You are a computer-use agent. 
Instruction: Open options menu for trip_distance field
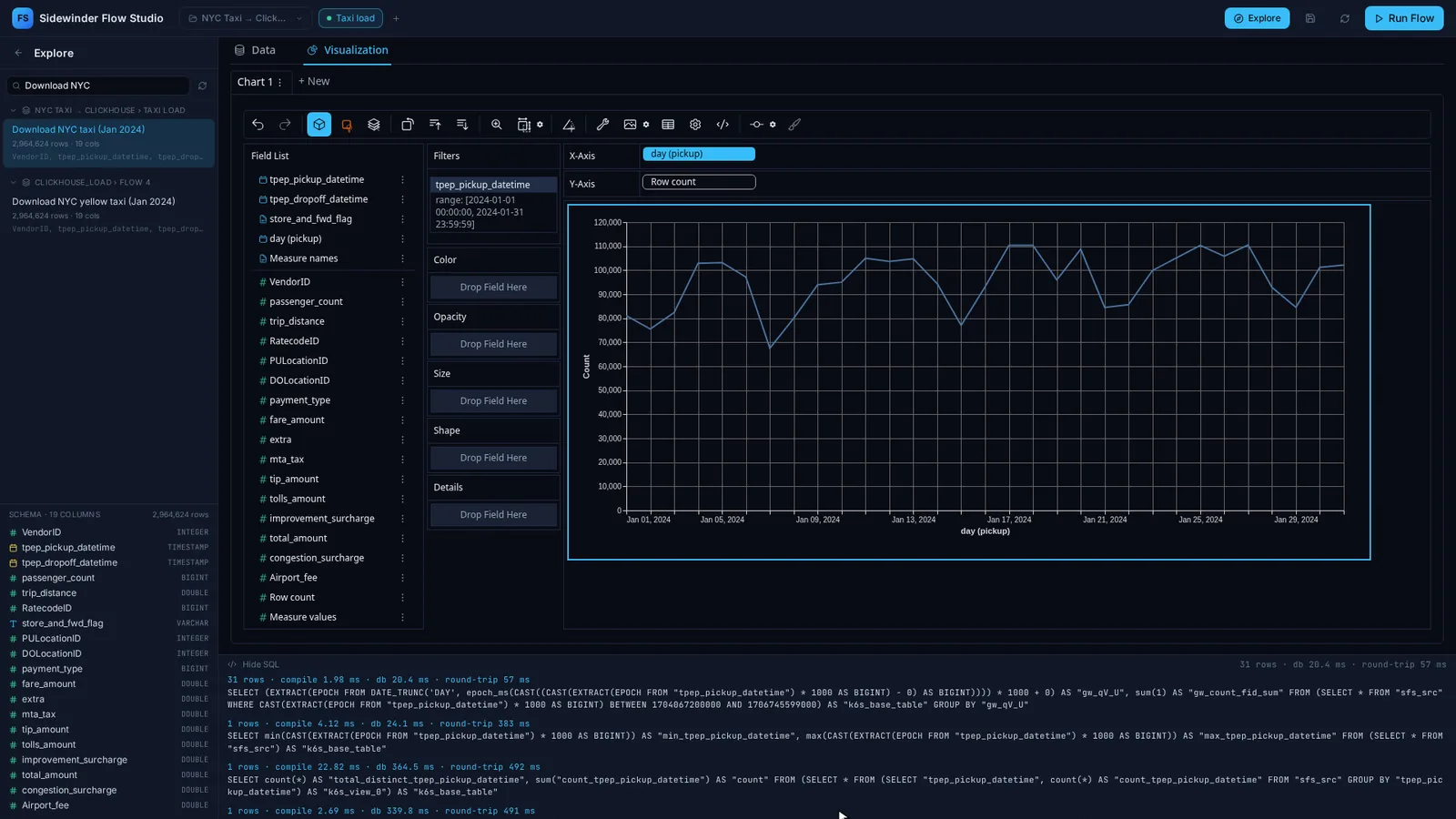[402, 321]
